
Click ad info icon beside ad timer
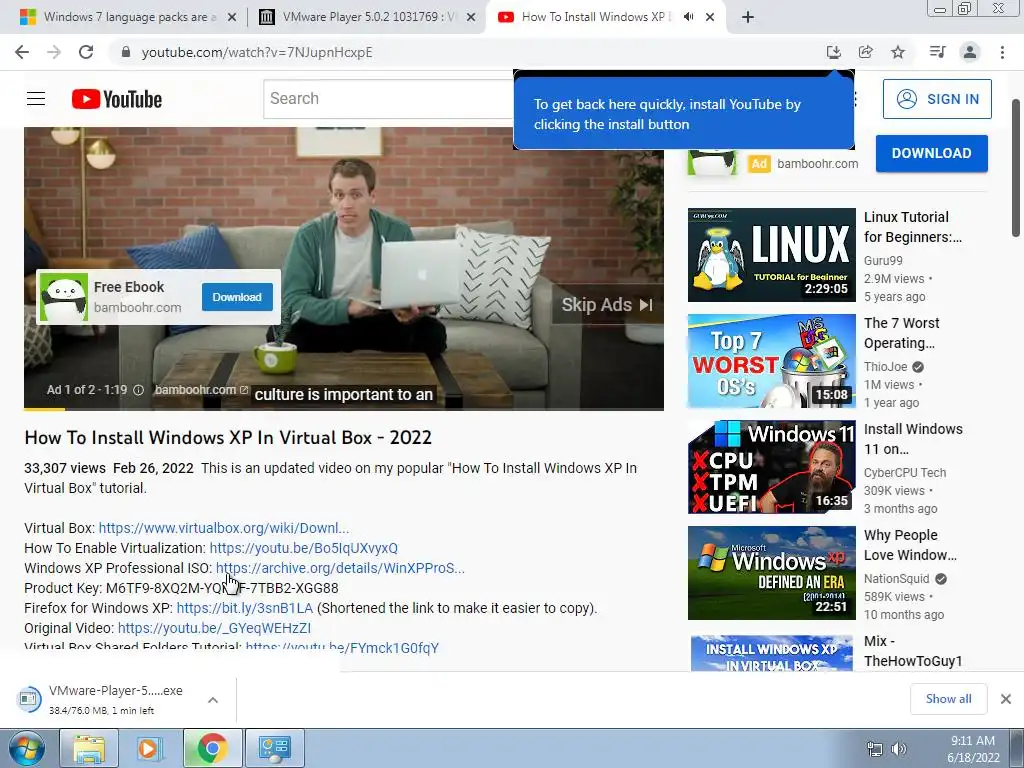click(138, 390)
